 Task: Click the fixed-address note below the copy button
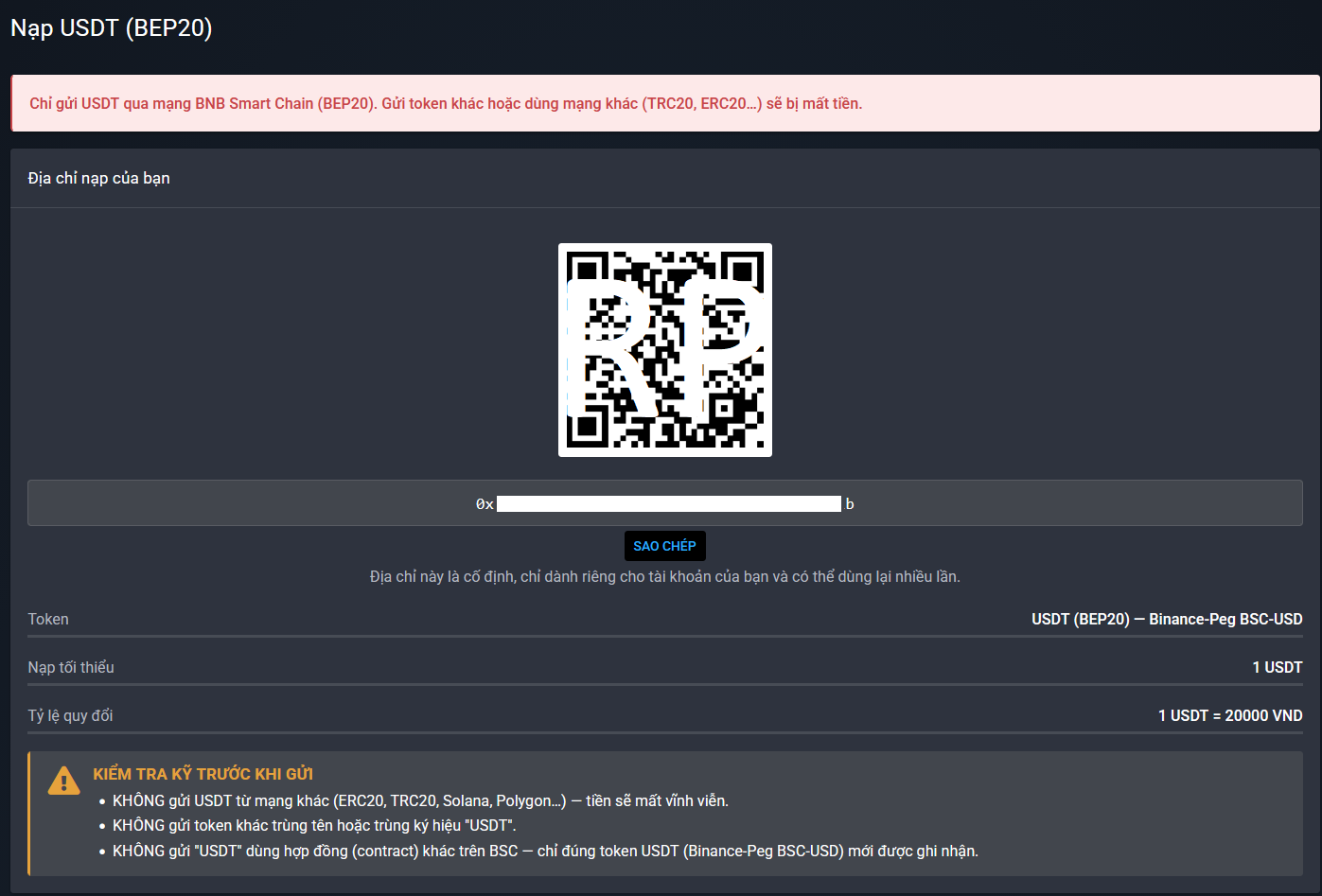(x=665, y=576)
